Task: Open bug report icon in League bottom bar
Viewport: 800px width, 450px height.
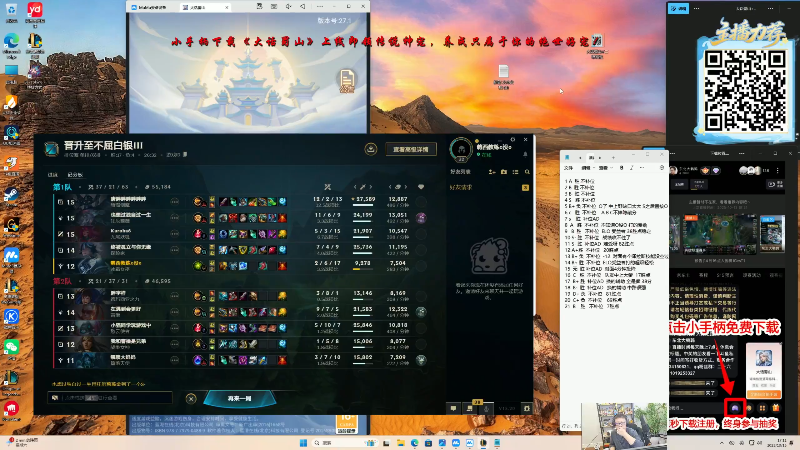Action: (527, 408)
